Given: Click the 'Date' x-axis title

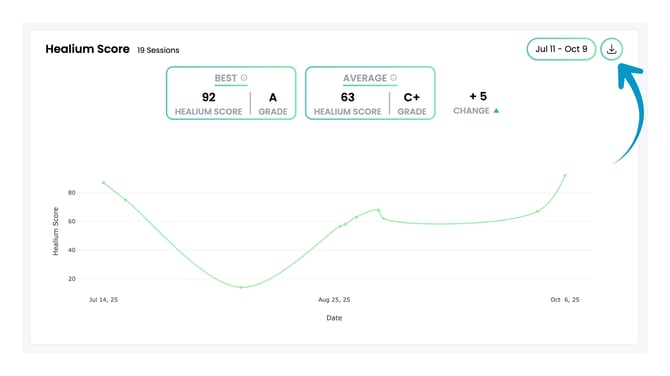Looking at the screenshot, I should click(x=334, y=318).
